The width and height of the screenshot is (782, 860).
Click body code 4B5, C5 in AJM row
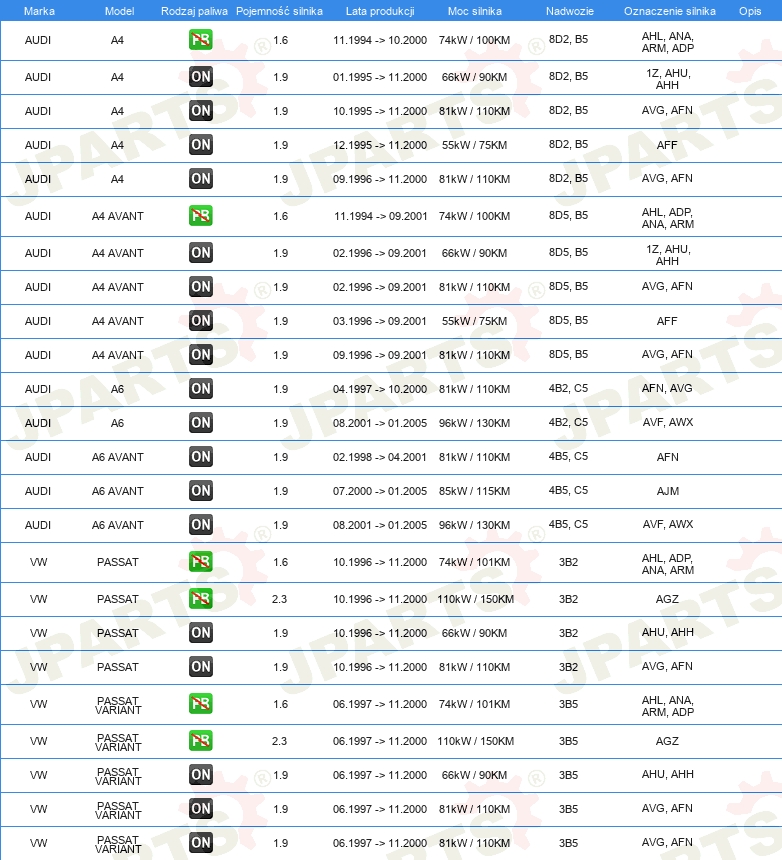coord(568,490)
